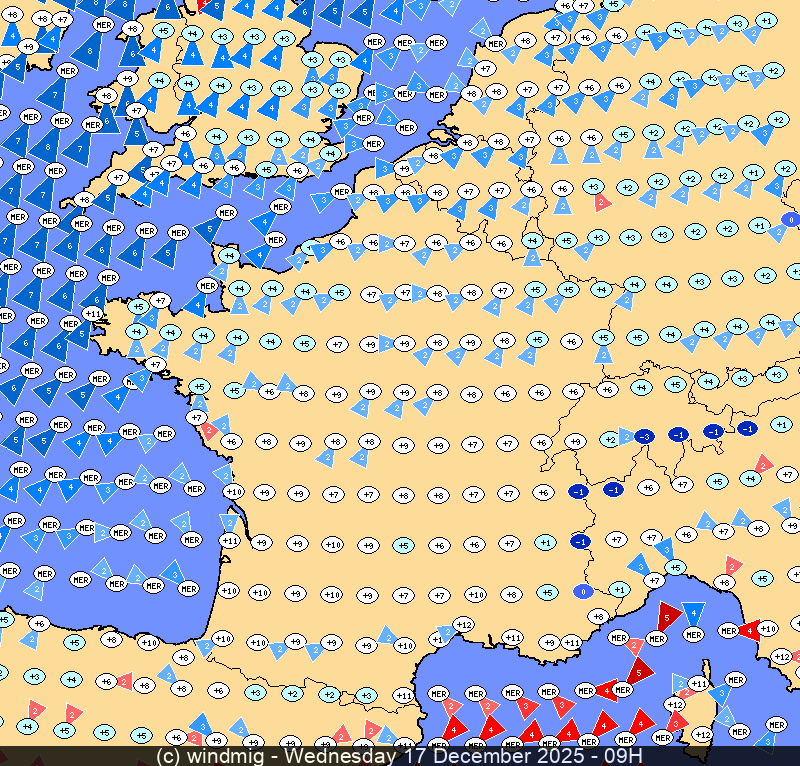Click the red 2 arrow above +8 near Nice
The width and height of the screenshot is (800, 766).
click(x=733, y=565)
